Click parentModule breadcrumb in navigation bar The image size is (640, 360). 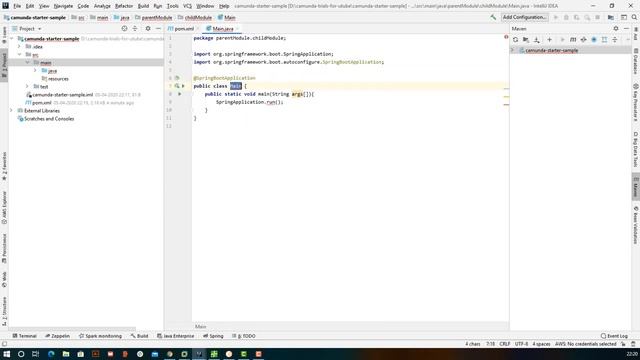[x=153, y=18]
